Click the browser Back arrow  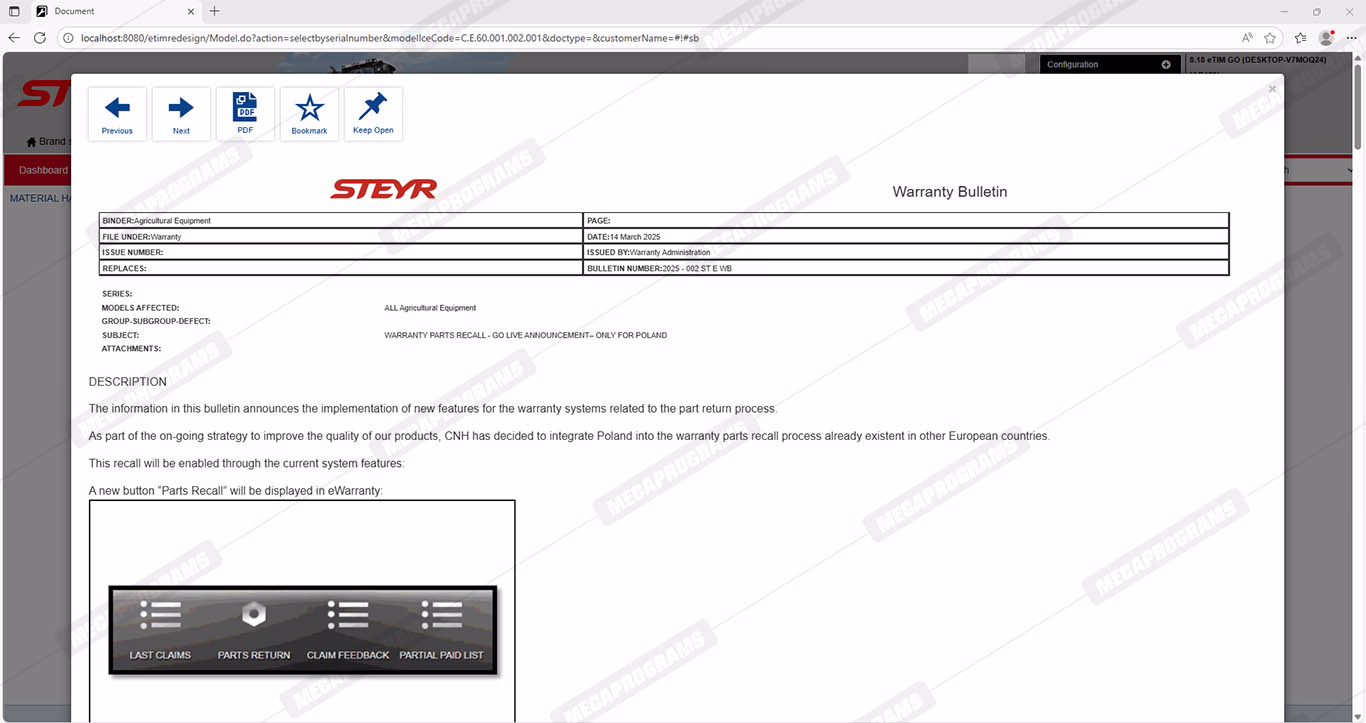coord(14,38)
